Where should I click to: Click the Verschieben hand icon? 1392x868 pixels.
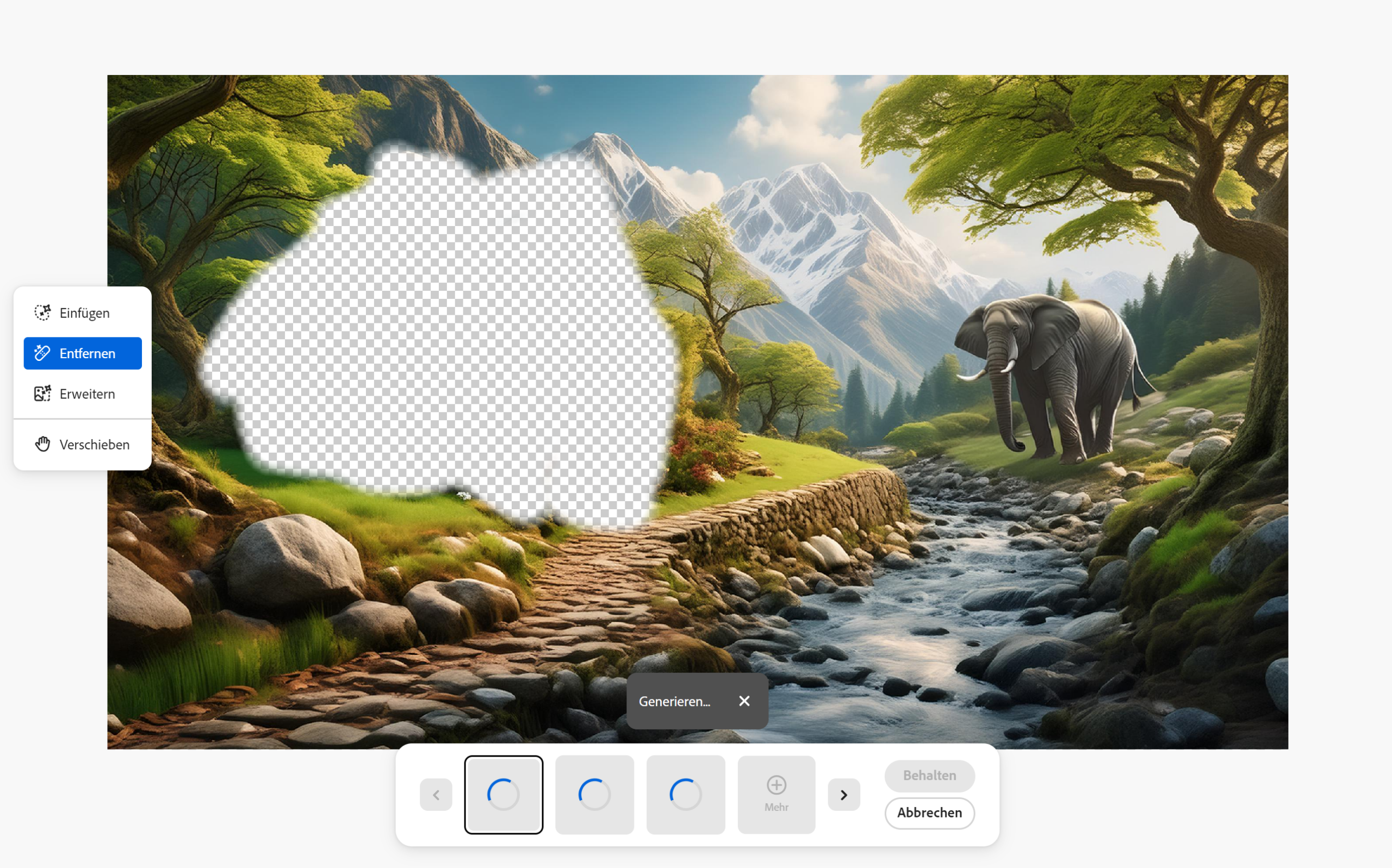[x=42, y=444]
